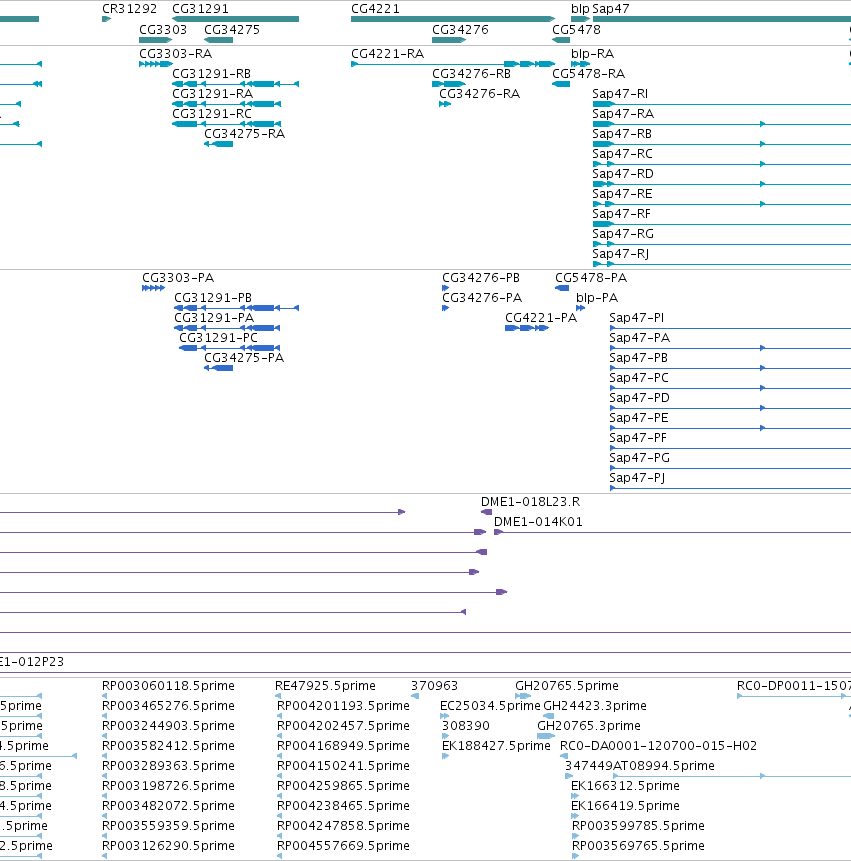
Task: Click the CG5478 gene label
Action: 576,30
